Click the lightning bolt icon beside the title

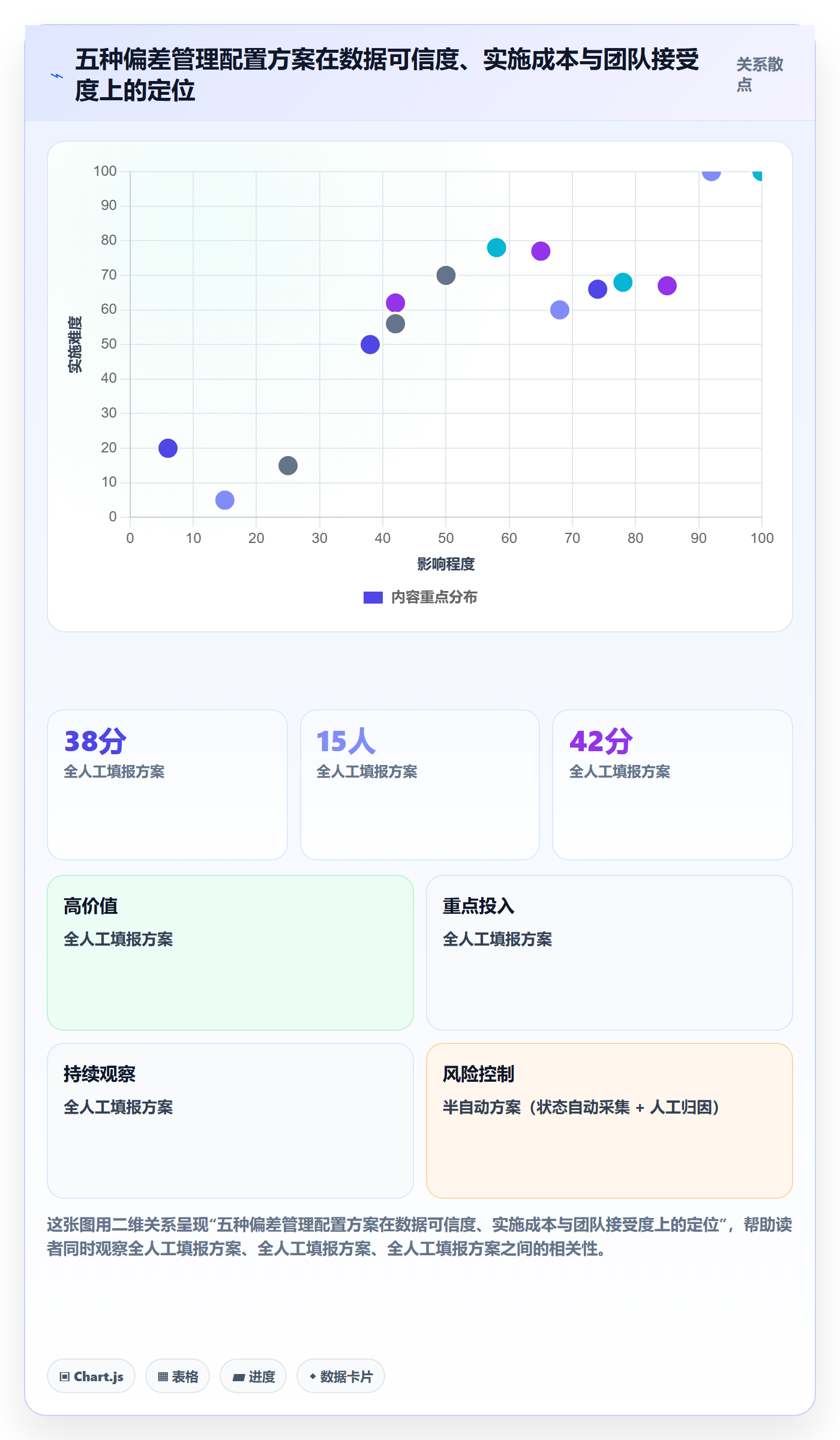[x=57, y=76]
